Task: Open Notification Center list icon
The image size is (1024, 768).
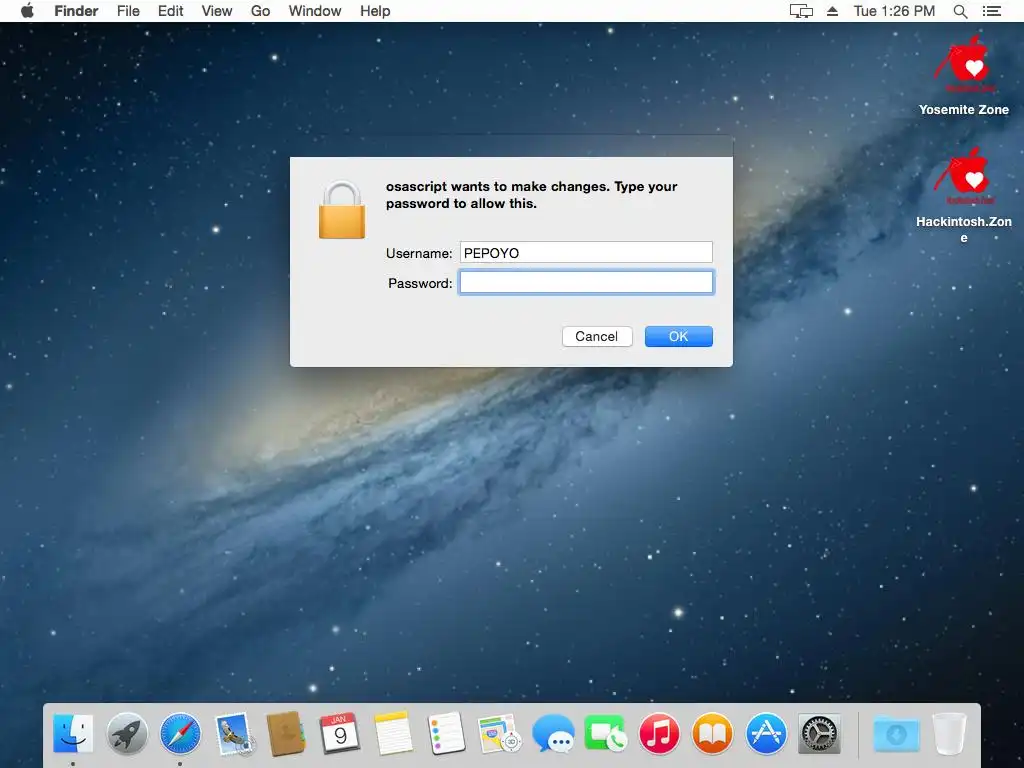Action: 992,11
